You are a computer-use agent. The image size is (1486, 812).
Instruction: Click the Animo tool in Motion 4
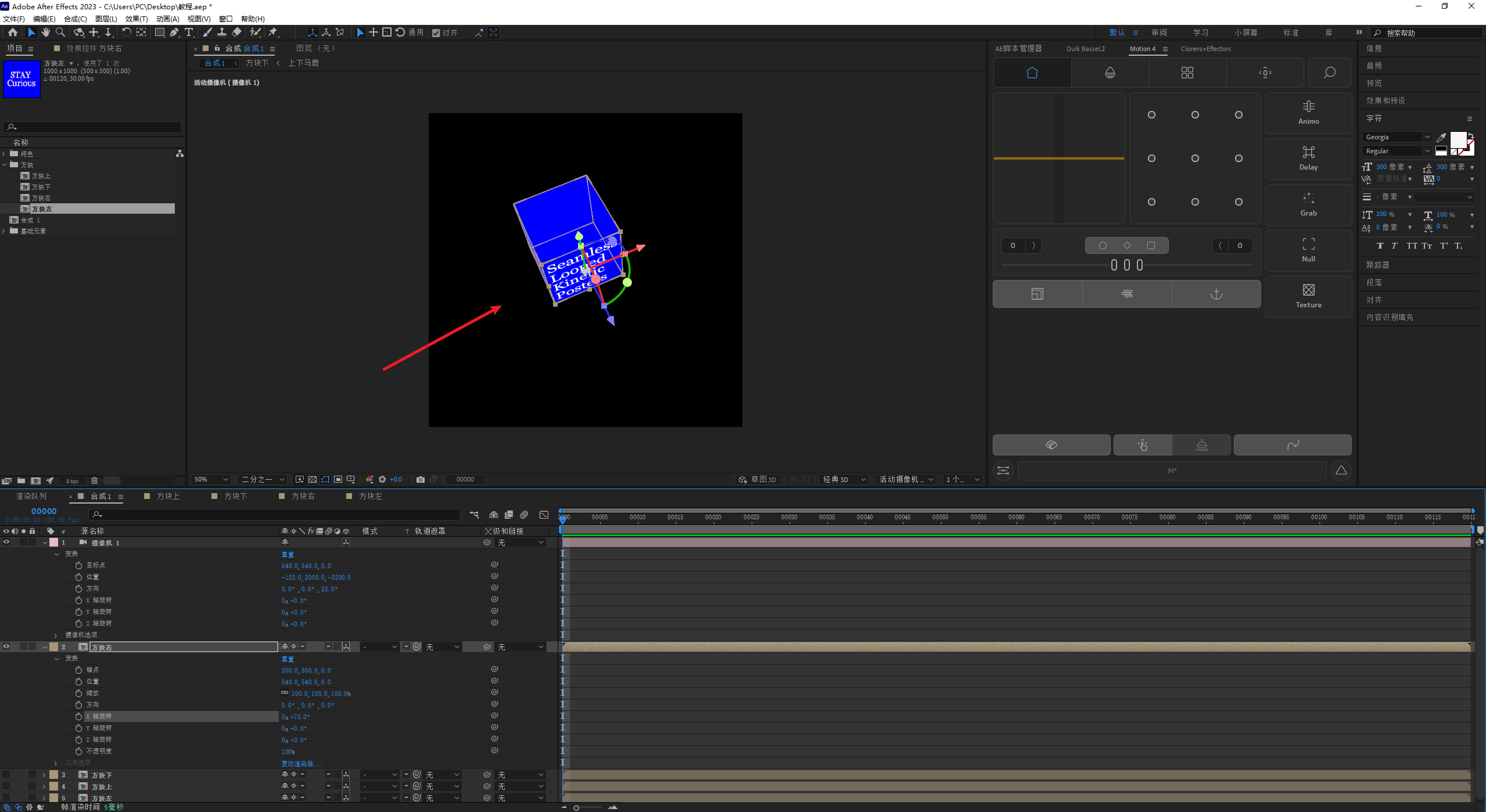pos(1308,112)
